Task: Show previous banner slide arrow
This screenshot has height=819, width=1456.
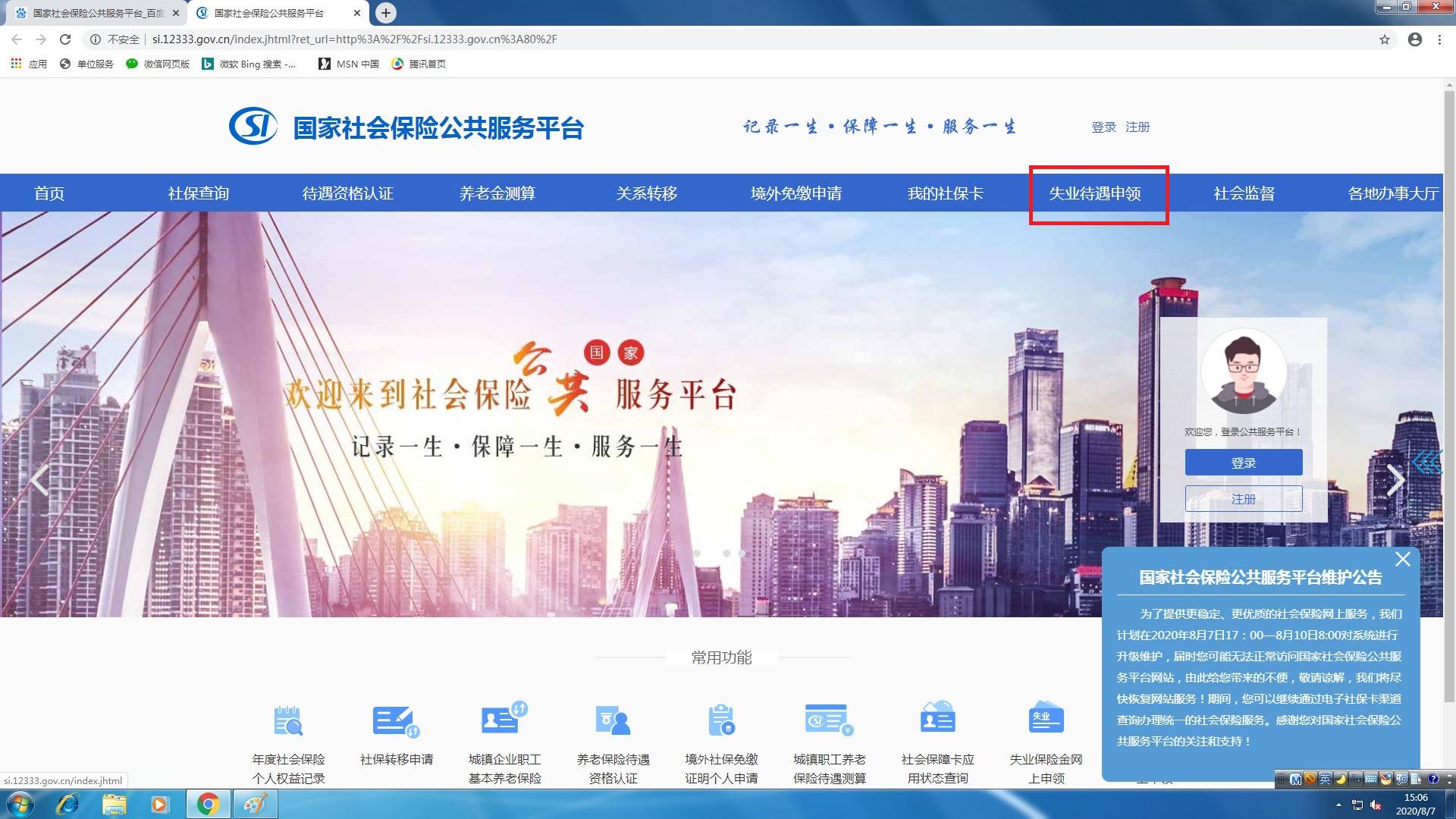Action: [40, 479]
